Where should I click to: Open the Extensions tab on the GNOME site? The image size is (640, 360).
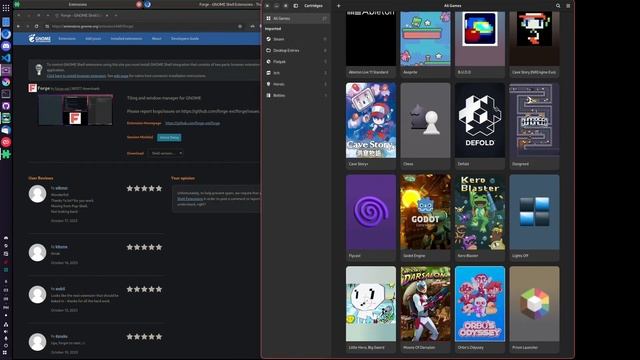pos(67,38)
